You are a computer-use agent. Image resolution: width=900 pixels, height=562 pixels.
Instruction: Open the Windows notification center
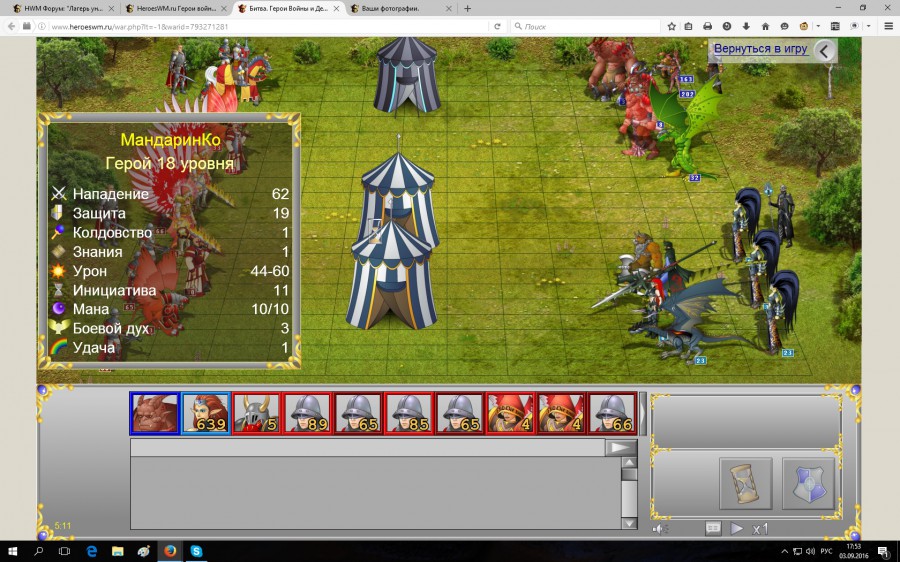(x=883, y=552)
